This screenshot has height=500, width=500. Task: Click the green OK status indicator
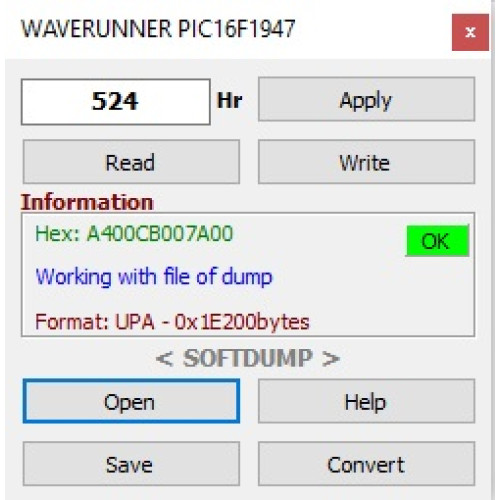tap(437, 241)
